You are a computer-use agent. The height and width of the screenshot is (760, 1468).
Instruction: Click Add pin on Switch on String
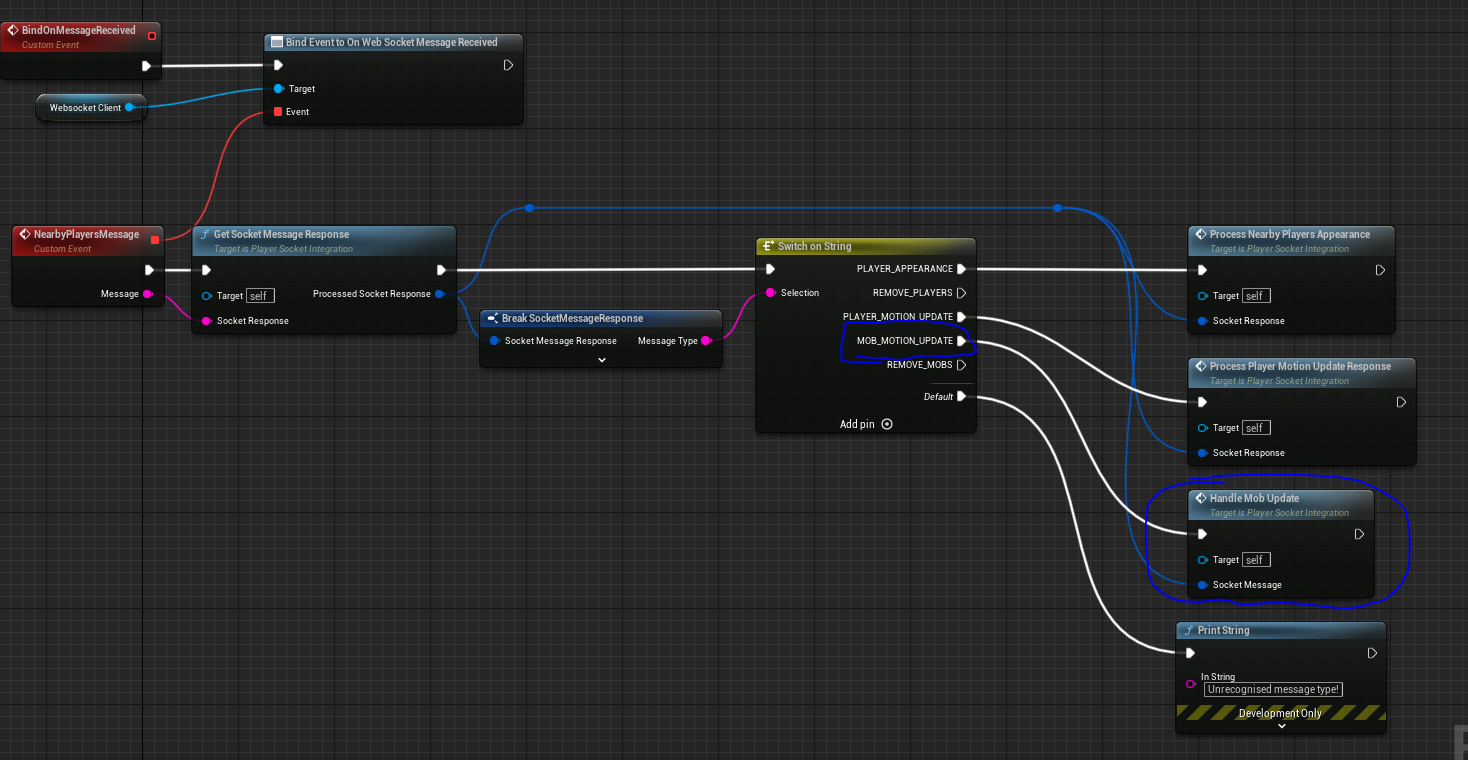coord(866,424)
